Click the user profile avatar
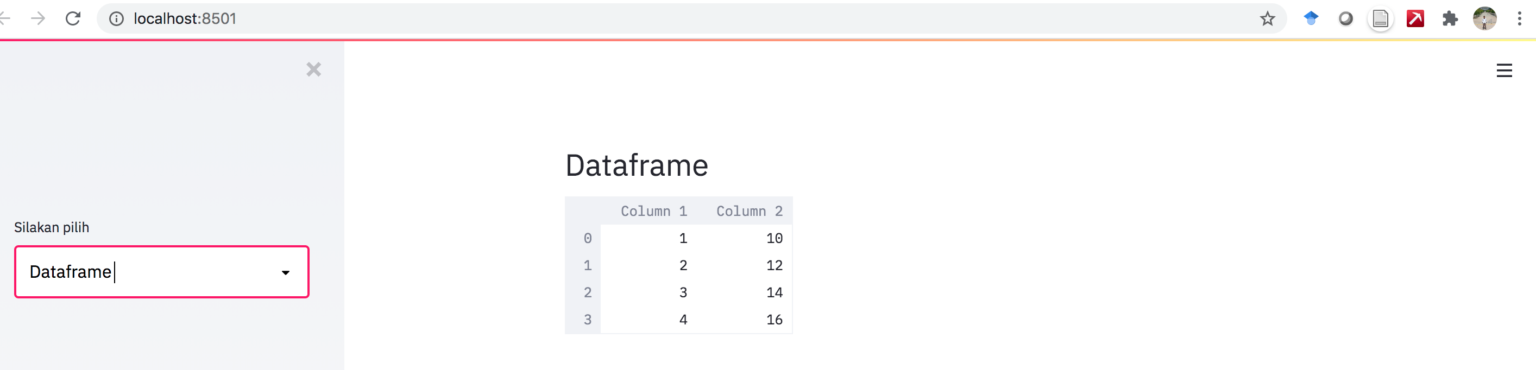 tap(1485, 18)
